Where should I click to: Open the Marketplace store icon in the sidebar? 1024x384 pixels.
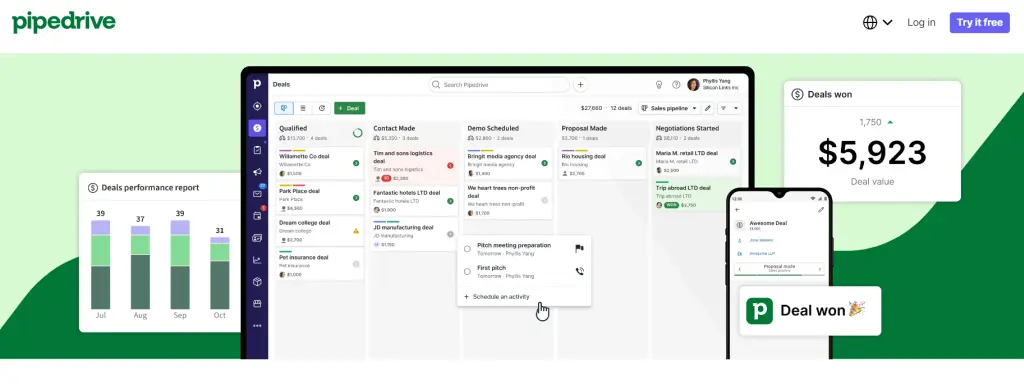(257, 304)
